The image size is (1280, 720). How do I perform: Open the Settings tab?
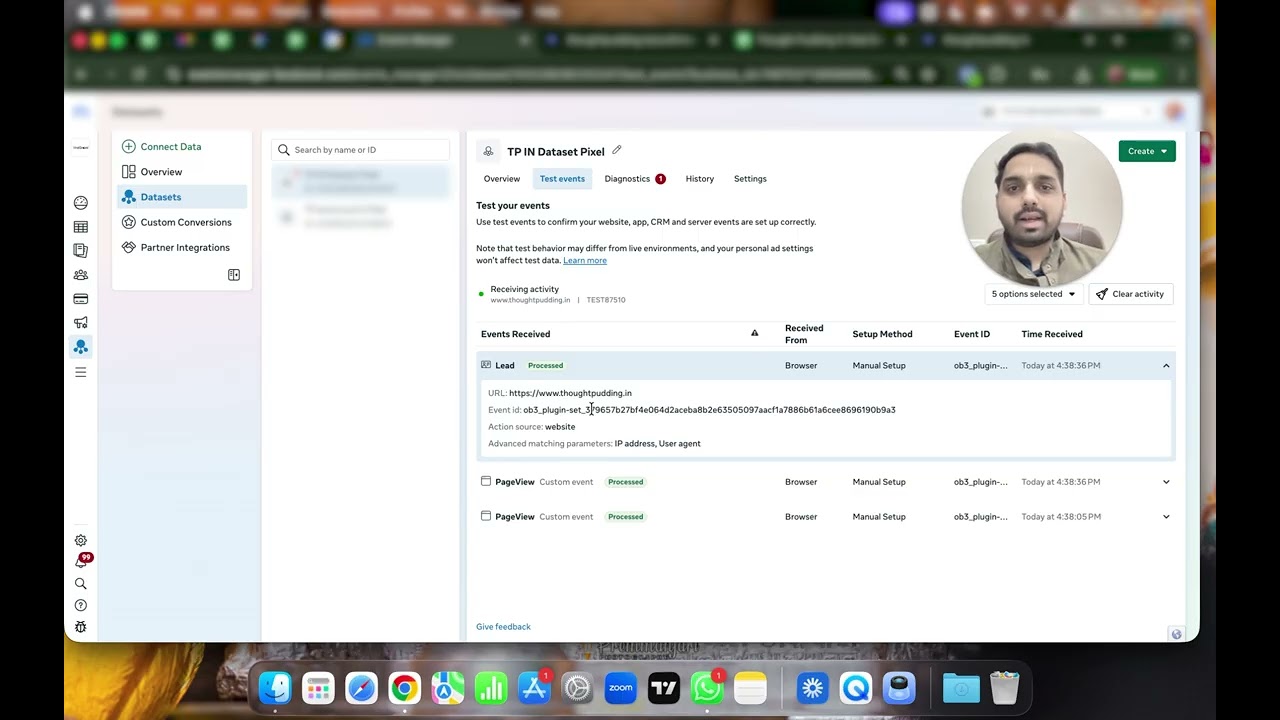click(750, 179)
